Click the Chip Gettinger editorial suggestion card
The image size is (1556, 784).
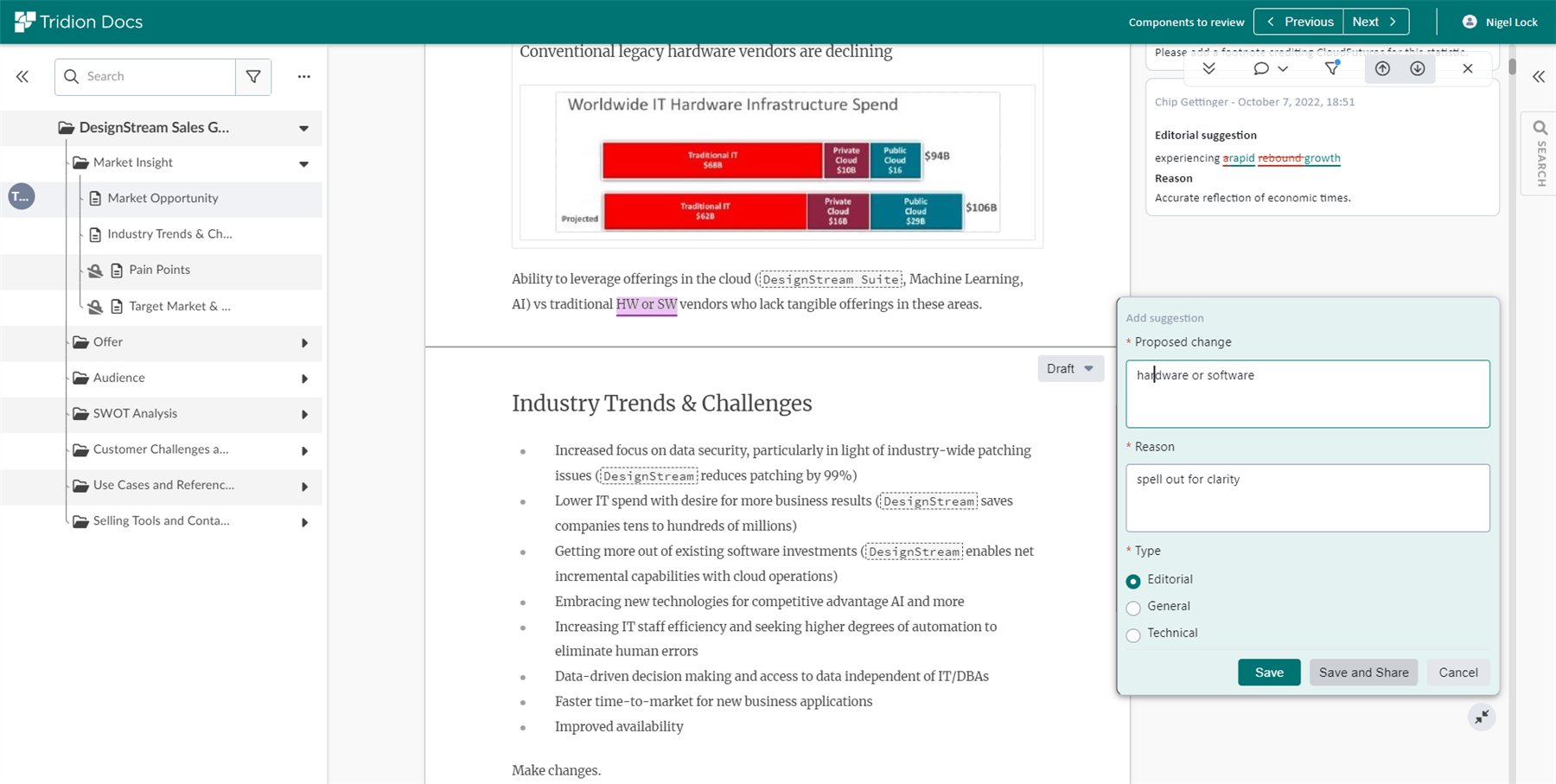coord(1322,149)
